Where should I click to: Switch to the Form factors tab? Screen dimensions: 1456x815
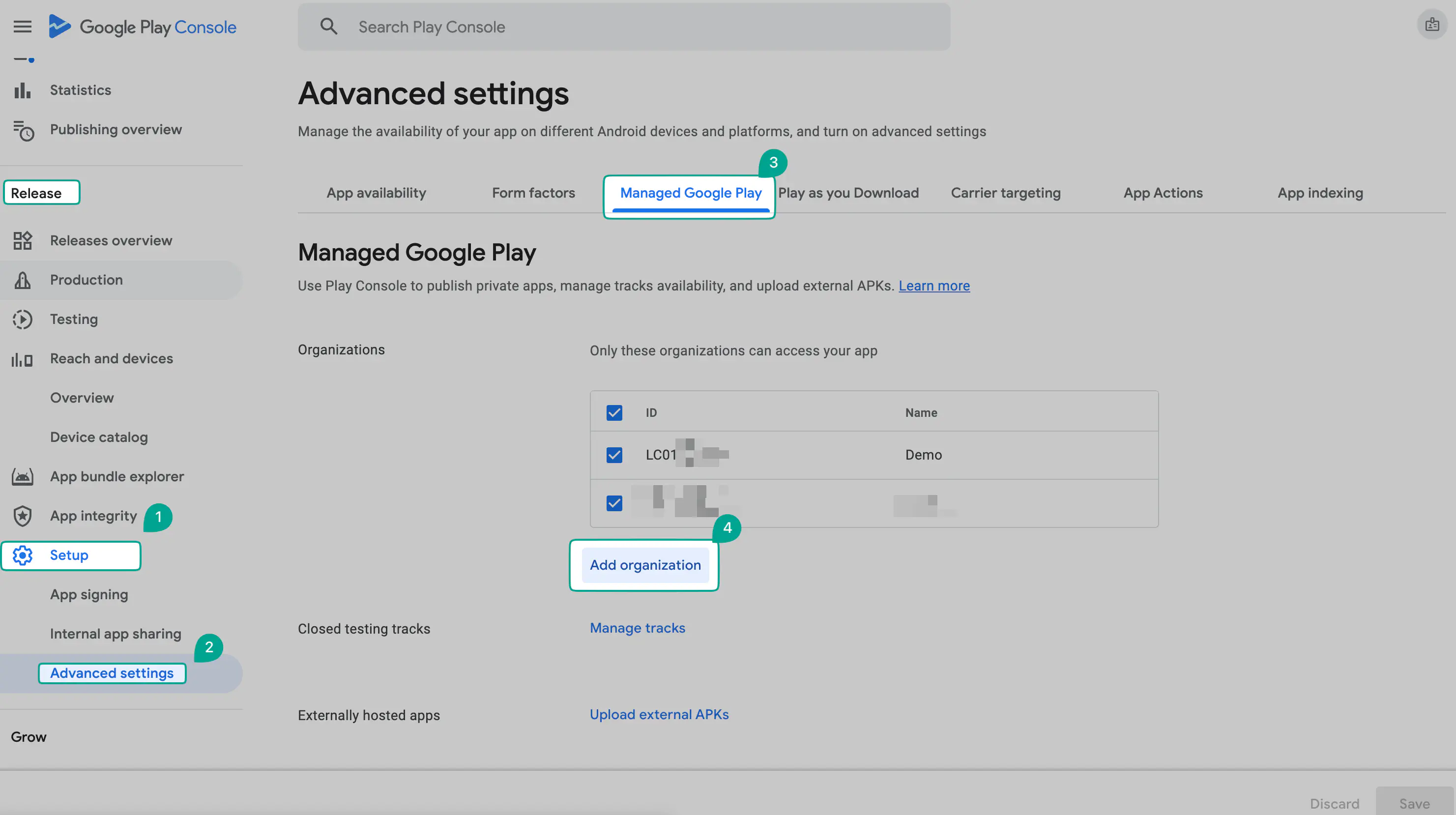(x=533, y=193)
